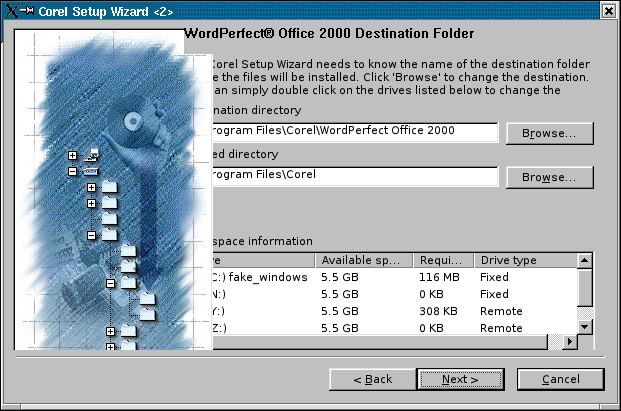
Task: Click the shared directory path field
Action: (353, 175)
